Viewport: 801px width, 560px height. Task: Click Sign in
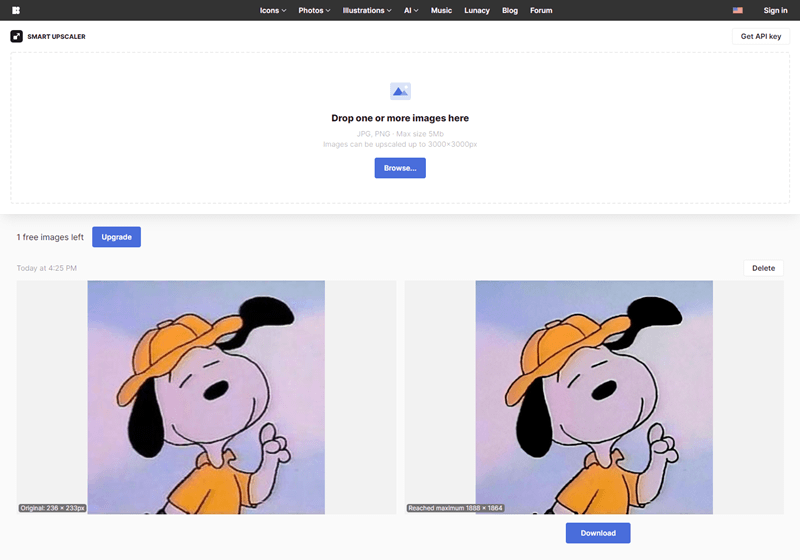pos(775,10)
